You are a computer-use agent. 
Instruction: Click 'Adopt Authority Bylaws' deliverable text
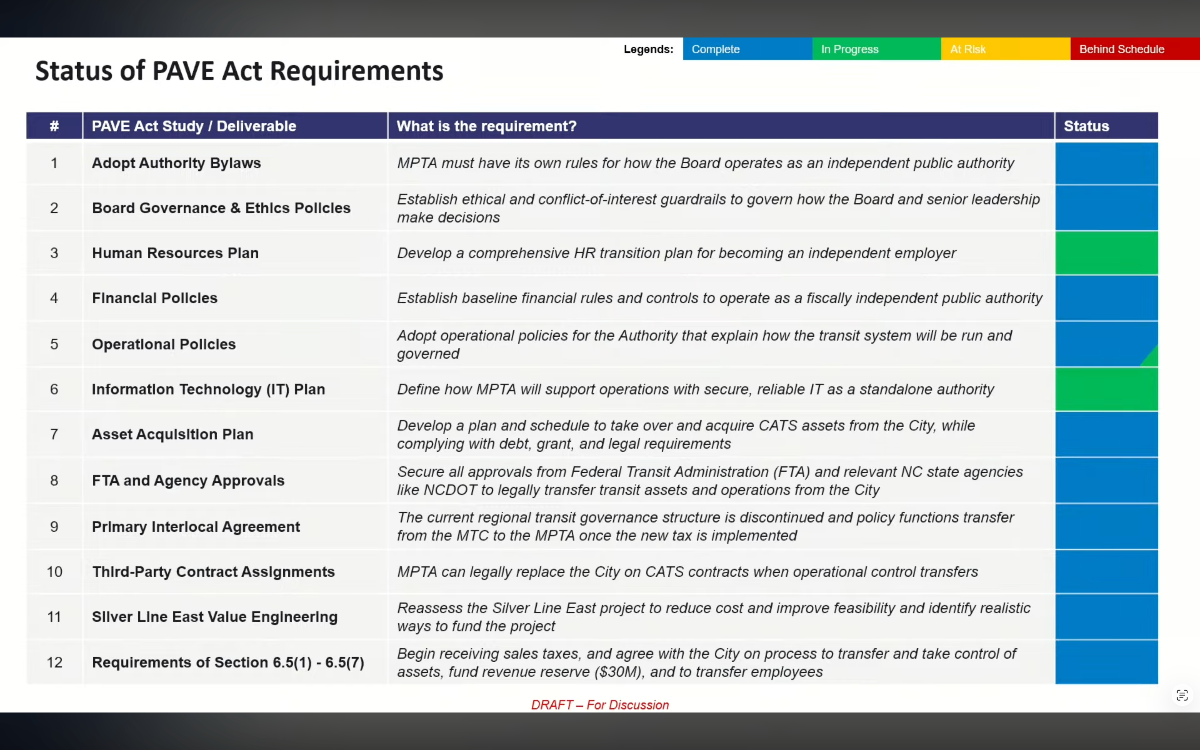point(176,163)
